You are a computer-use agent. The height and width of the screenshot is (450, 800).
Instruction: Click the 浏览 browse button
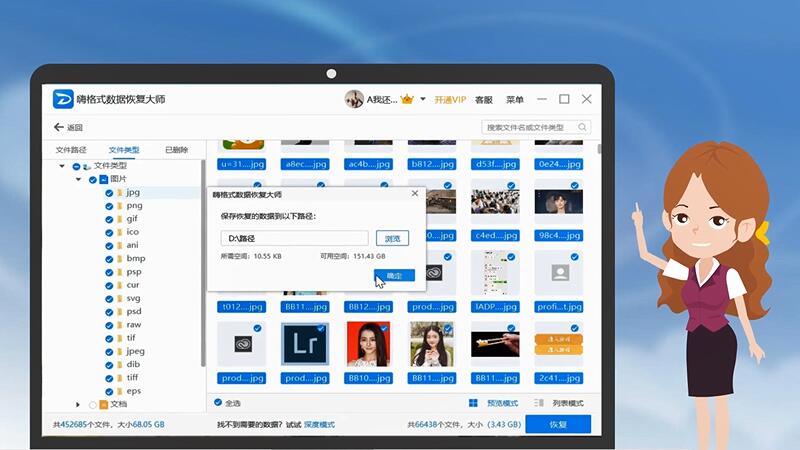392,238
